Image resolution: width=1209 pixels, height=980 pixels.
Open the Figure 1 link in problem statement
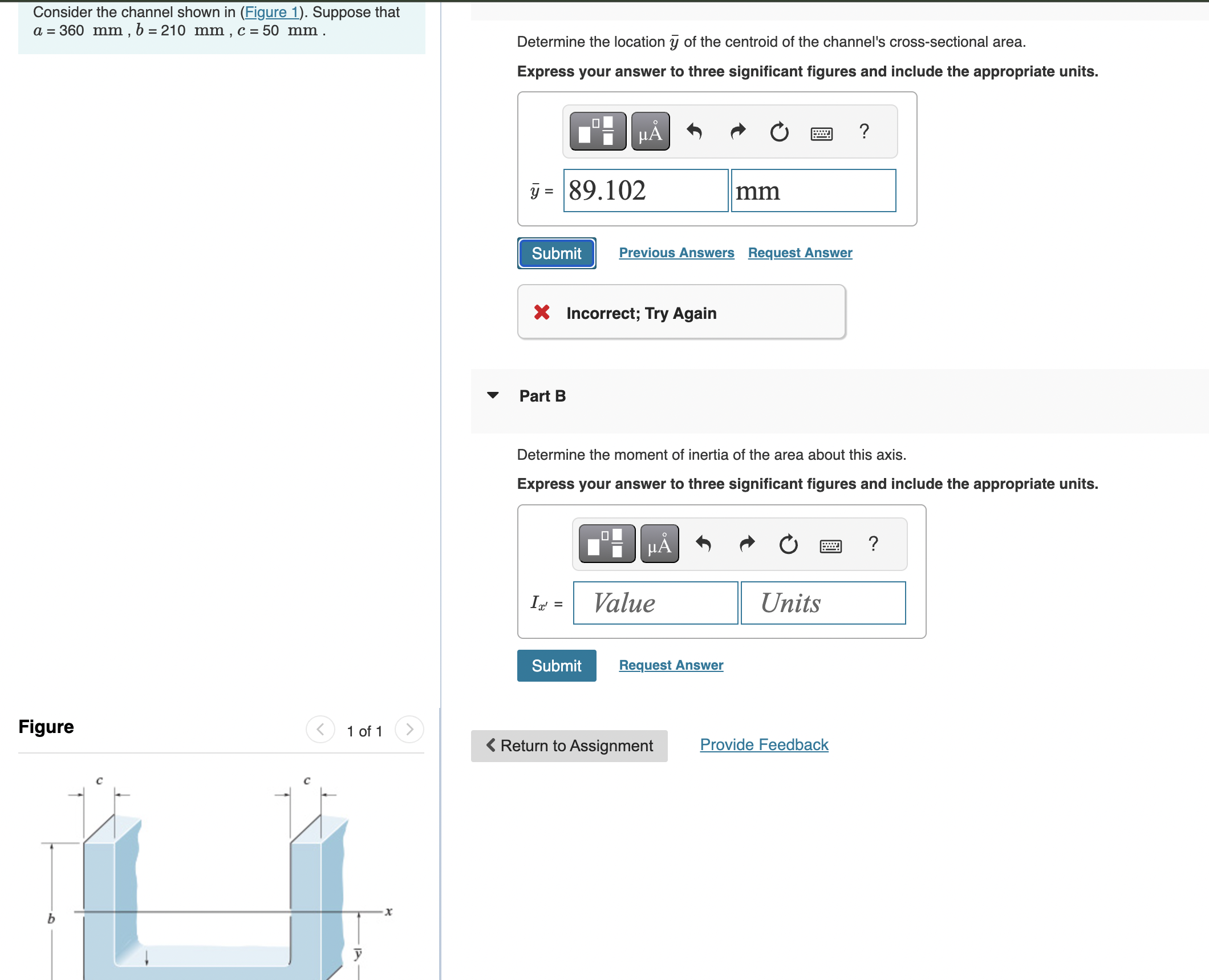tap(271, 12)
